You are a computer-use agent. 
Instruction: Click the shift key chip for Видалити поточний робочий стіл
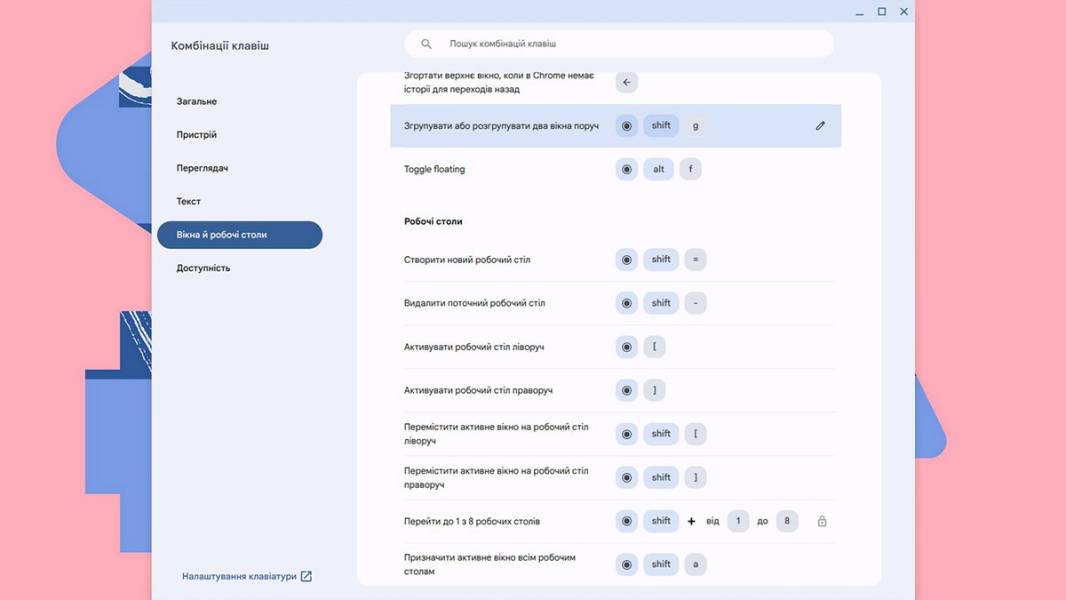[x=661, y=303]
